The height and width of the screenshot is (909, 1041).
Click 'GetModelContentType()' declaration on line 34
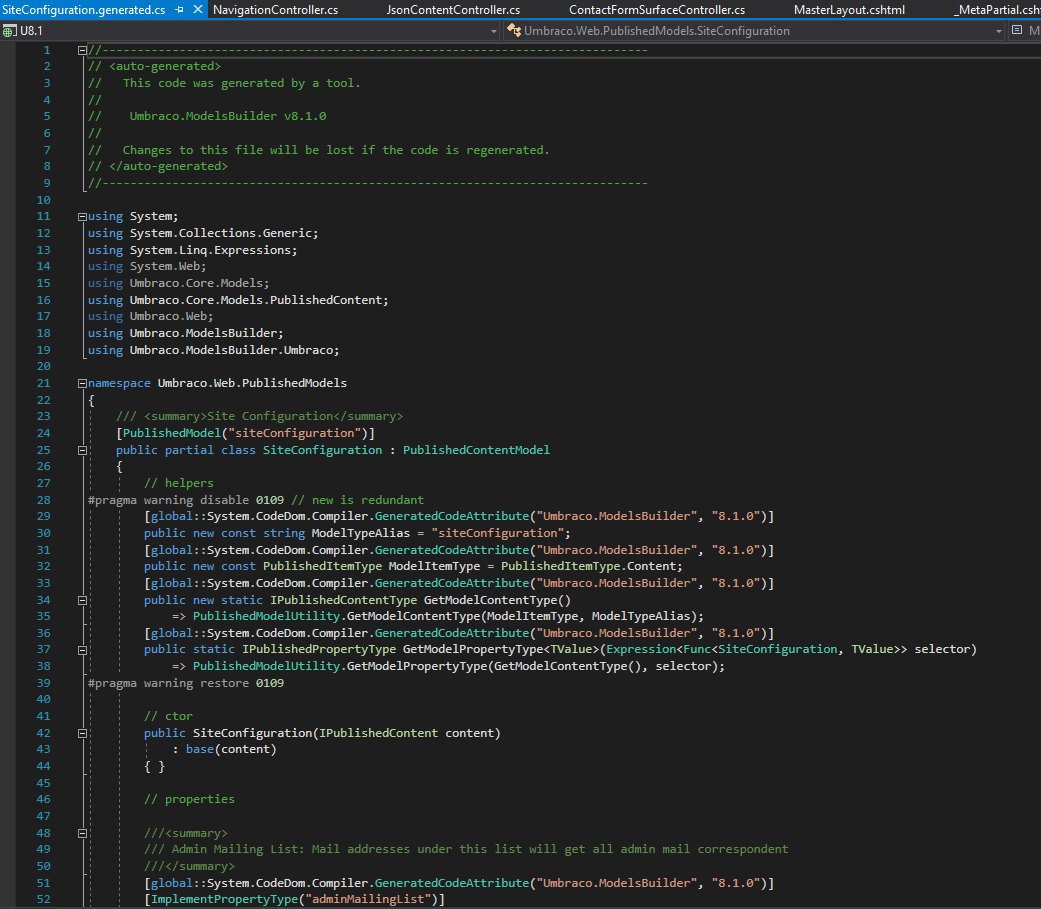click(497, 600)
